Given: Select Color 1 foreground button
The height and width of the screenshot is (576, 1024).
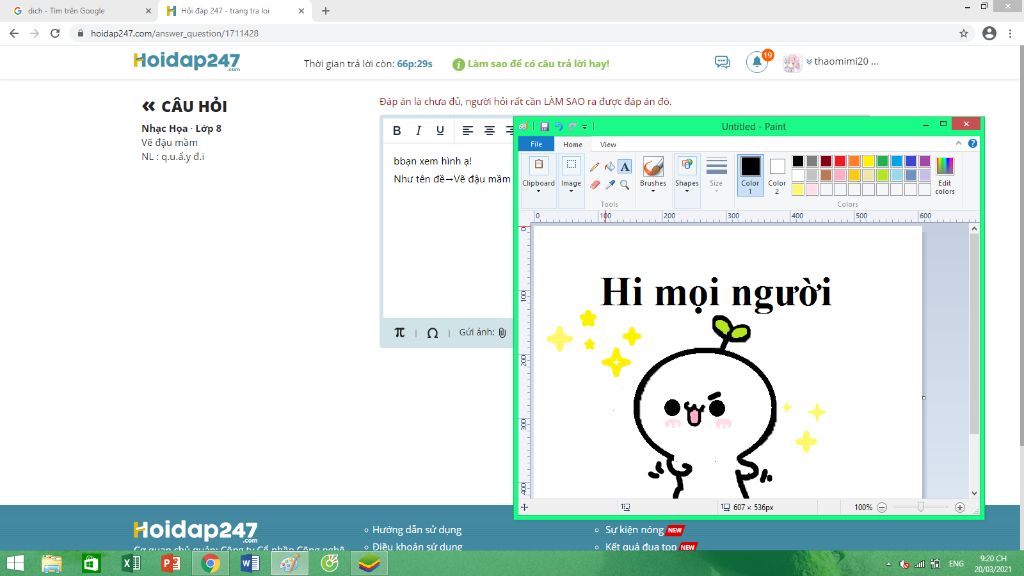Looking at the screenshot, I should click(x=750, y=175).
